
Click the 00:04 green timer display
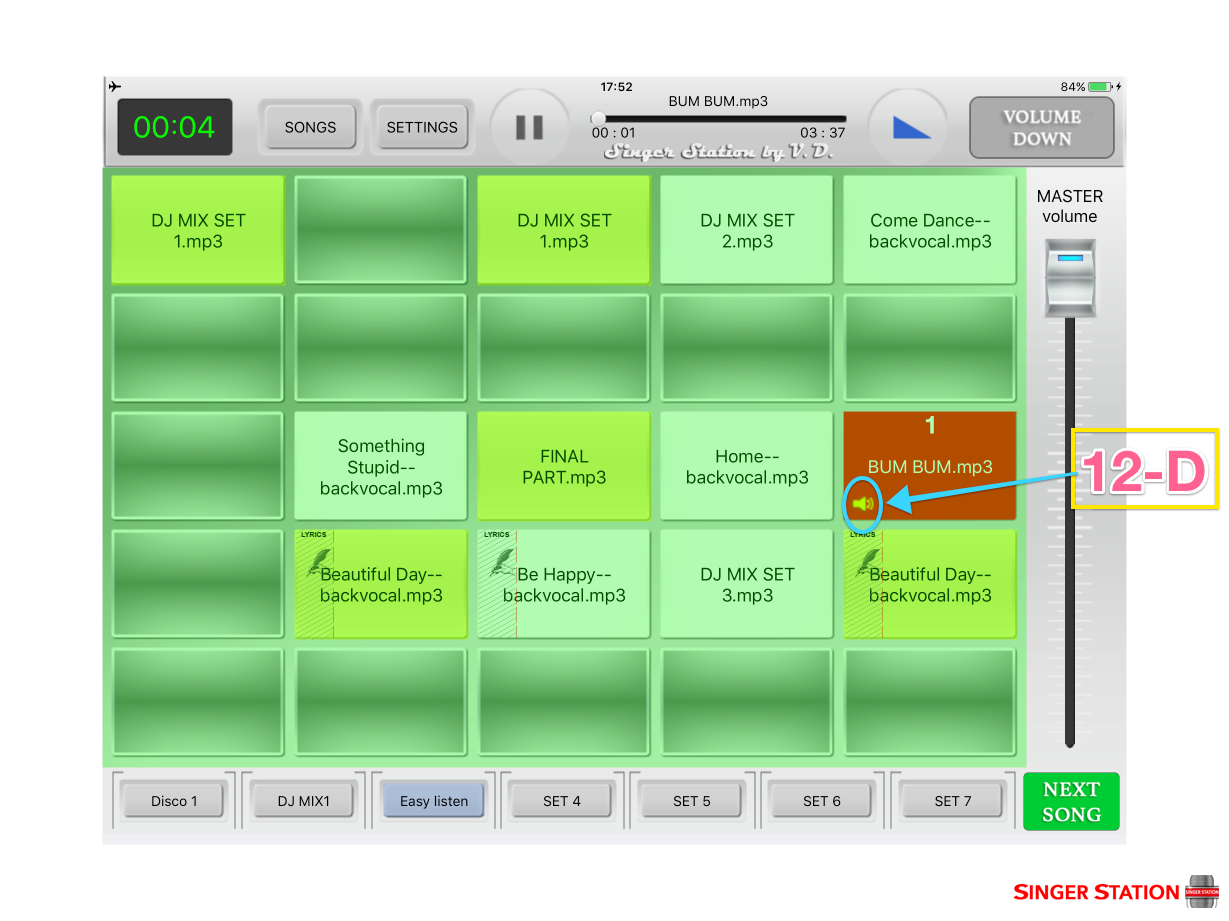coord(175,127)
